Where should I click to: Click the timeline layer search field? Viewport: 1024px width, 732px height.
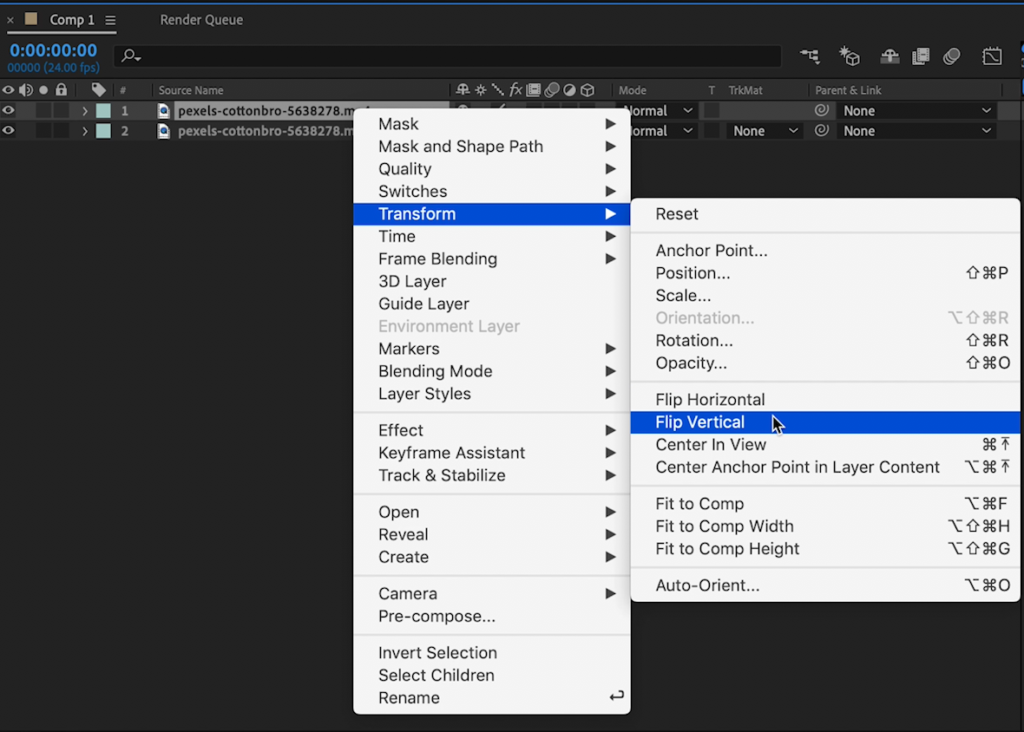tap(450, 56)
